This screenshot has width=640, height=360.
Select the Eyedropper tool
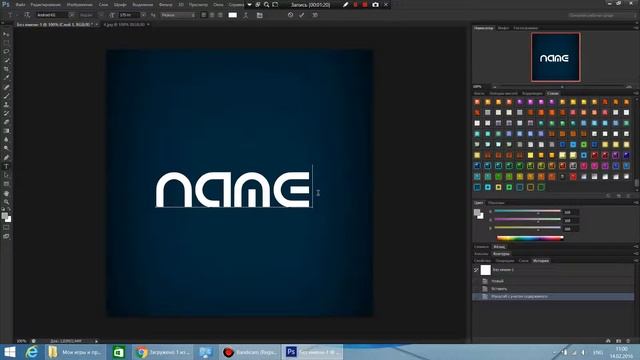6,78
